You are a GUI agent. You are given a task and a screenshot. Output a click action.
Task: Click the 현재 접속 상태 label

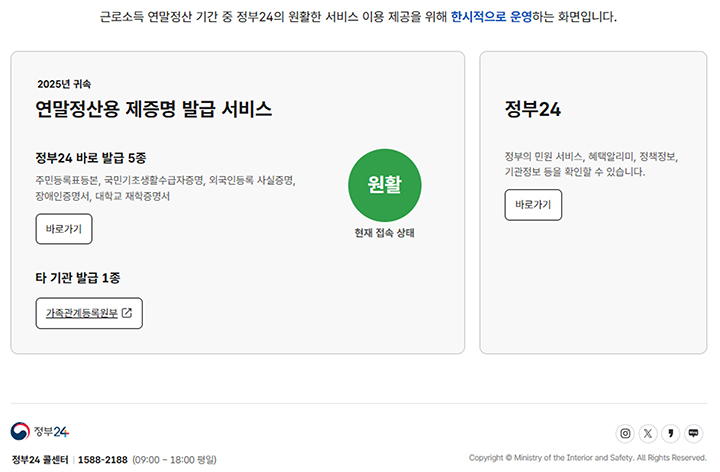[384, 233]
